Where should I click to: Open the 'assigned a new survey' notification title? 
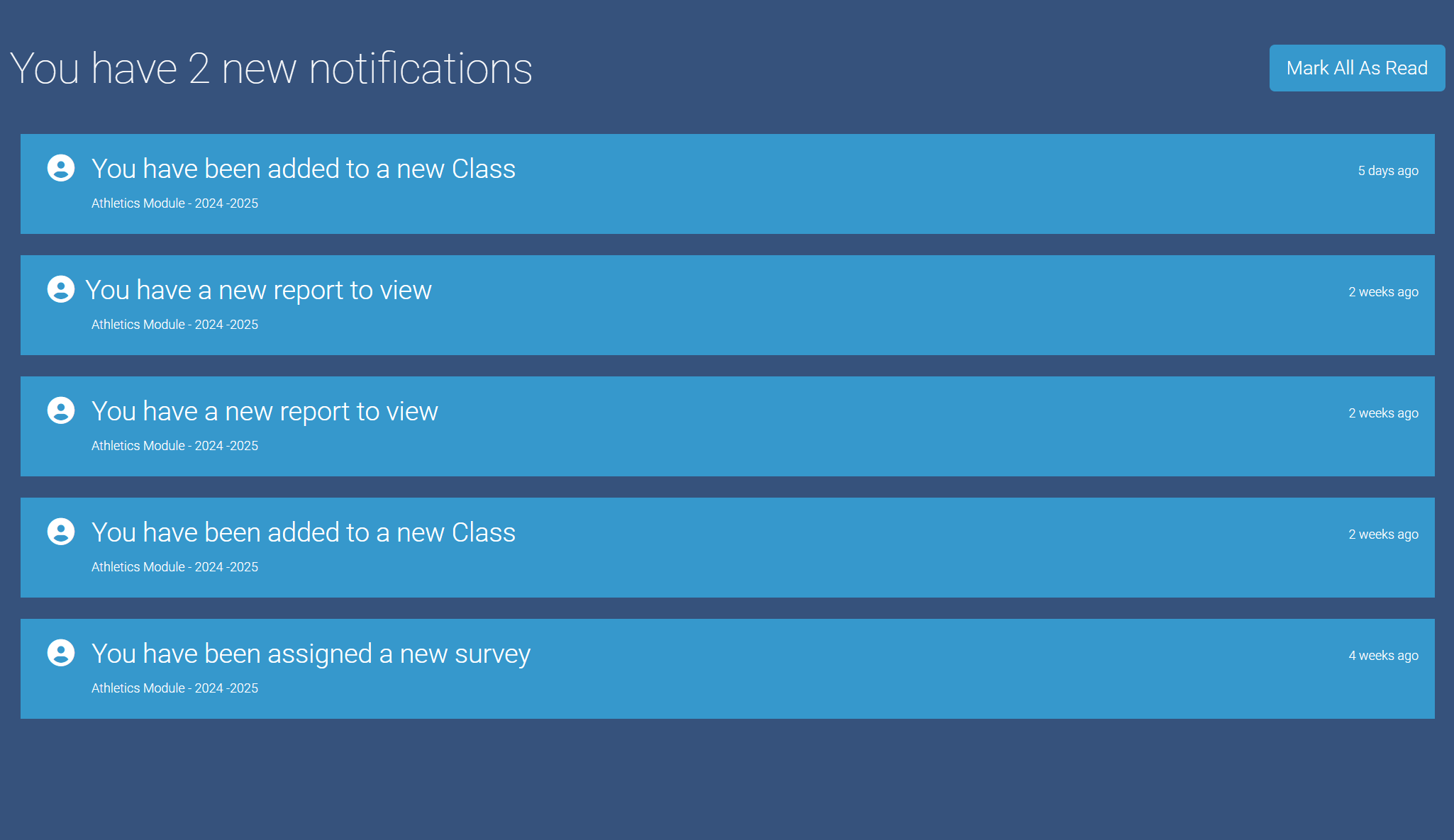click(311, 654)
